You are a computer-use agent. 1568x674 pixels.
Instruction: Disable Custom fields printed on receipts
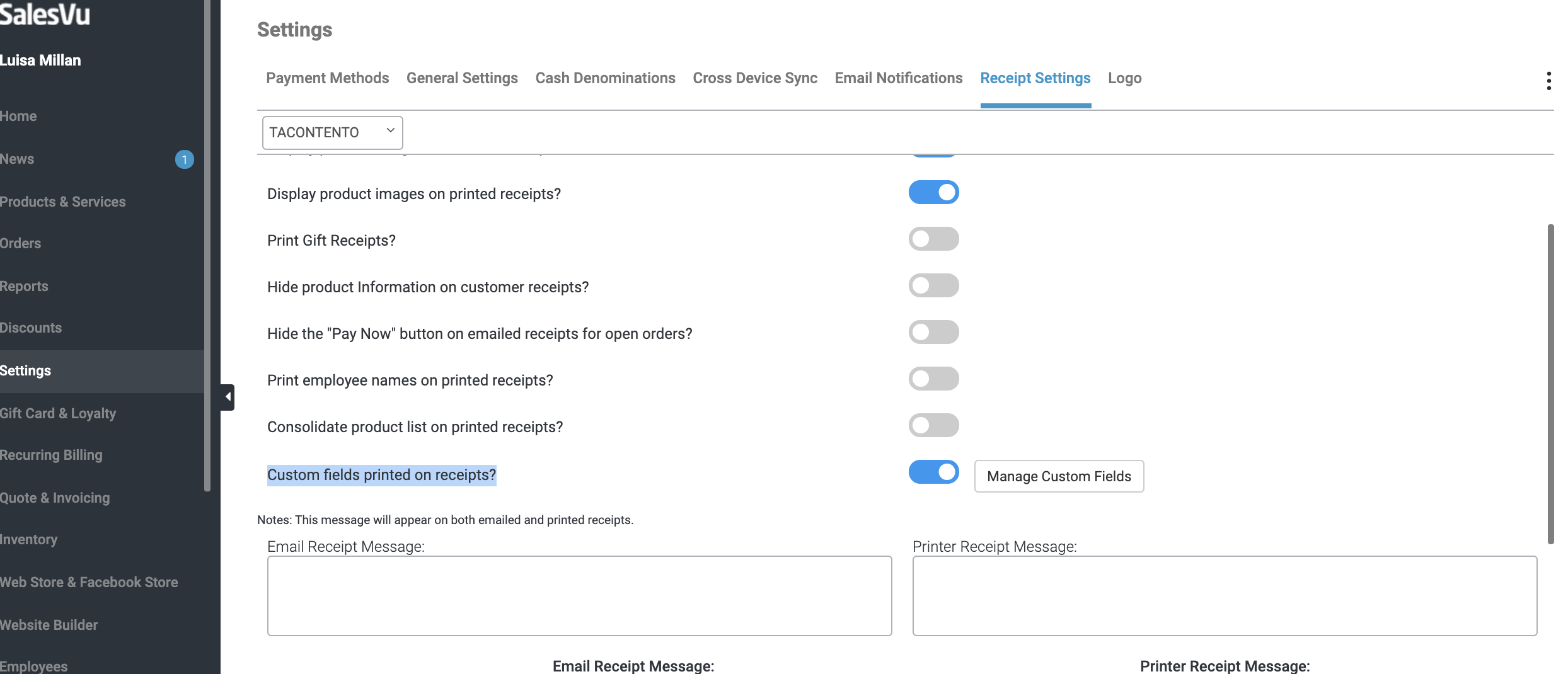pos(933,472)
